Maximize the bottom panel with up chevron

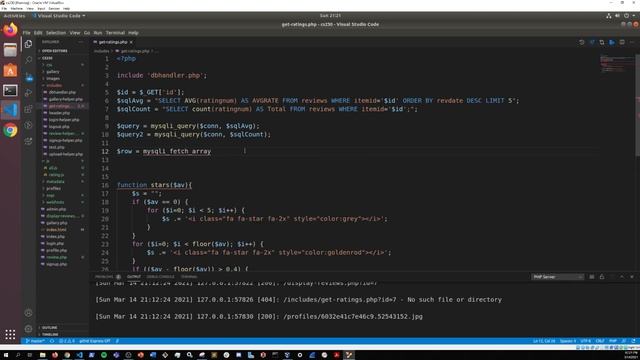pyautogui.click(x=622, y=277)
